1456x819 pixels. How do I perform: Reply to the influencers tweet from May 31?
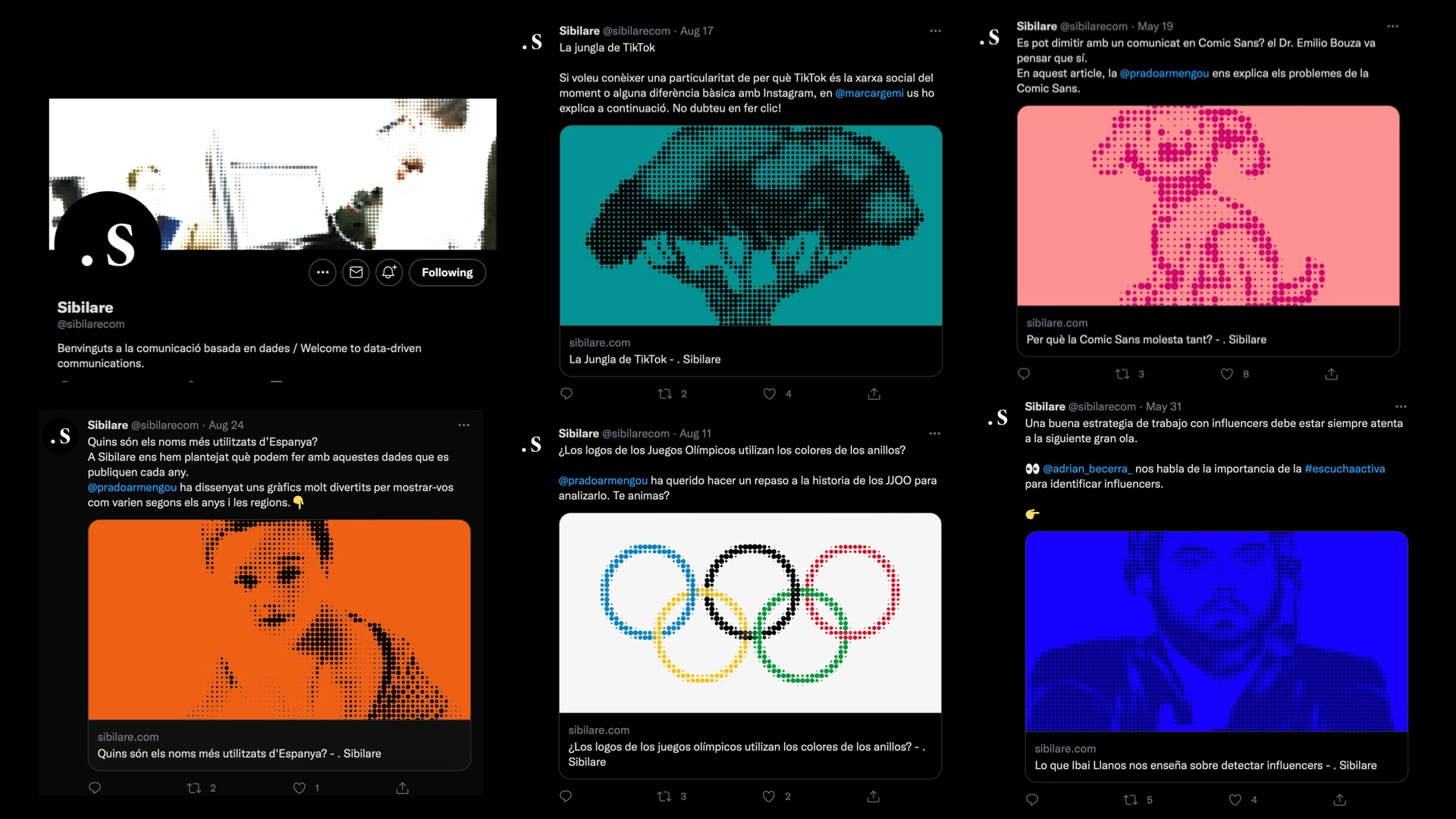(x=1032, y=799)
